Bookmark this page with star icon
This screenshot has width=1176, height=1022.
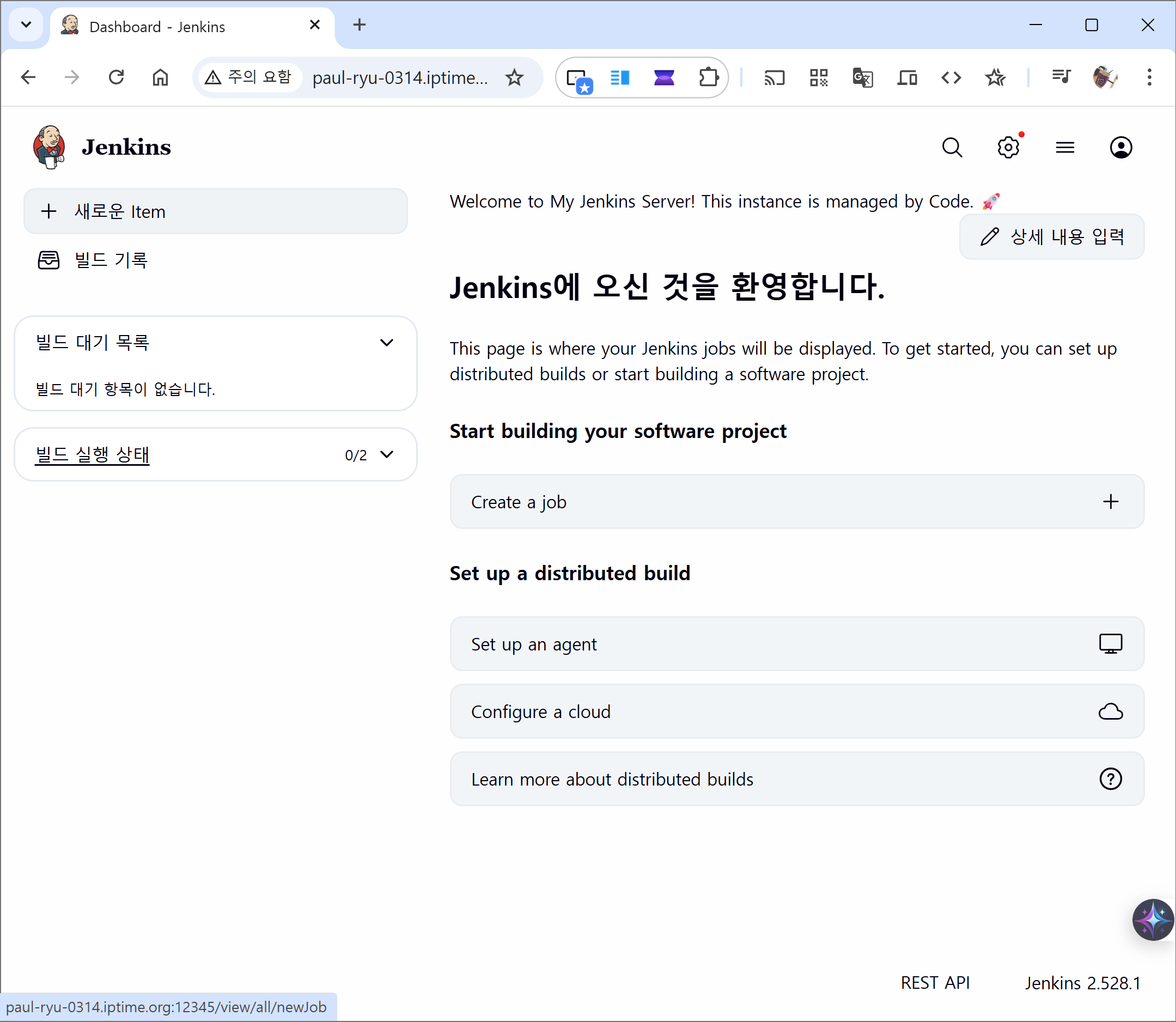514,77
